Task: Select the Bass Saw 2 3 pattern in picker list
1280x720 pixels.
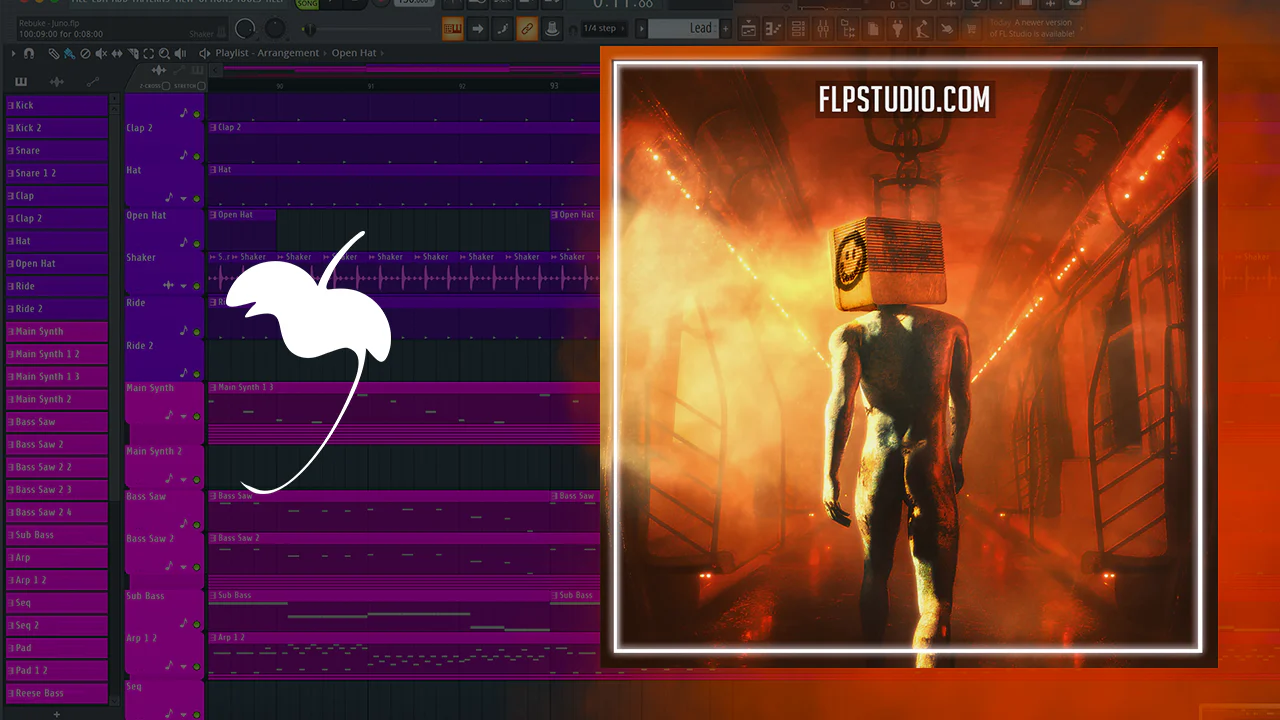Action: click(56, 489)
